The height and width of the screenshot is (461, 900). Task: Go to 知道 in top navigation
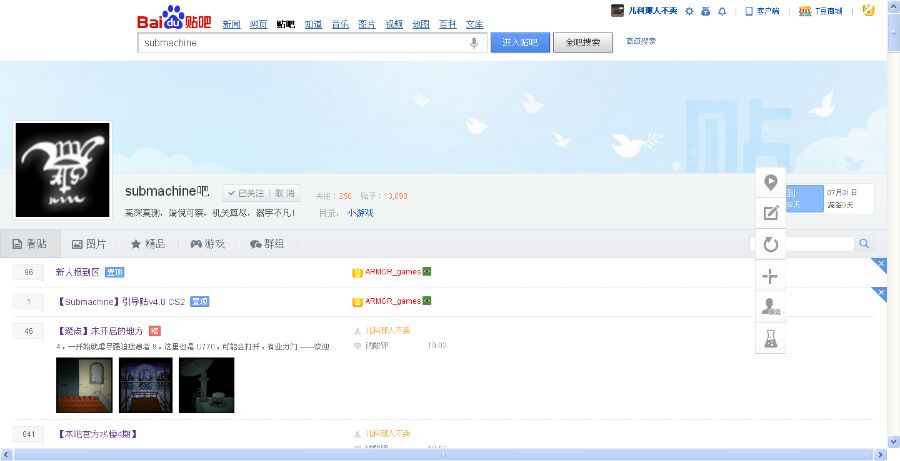[313, 24]
